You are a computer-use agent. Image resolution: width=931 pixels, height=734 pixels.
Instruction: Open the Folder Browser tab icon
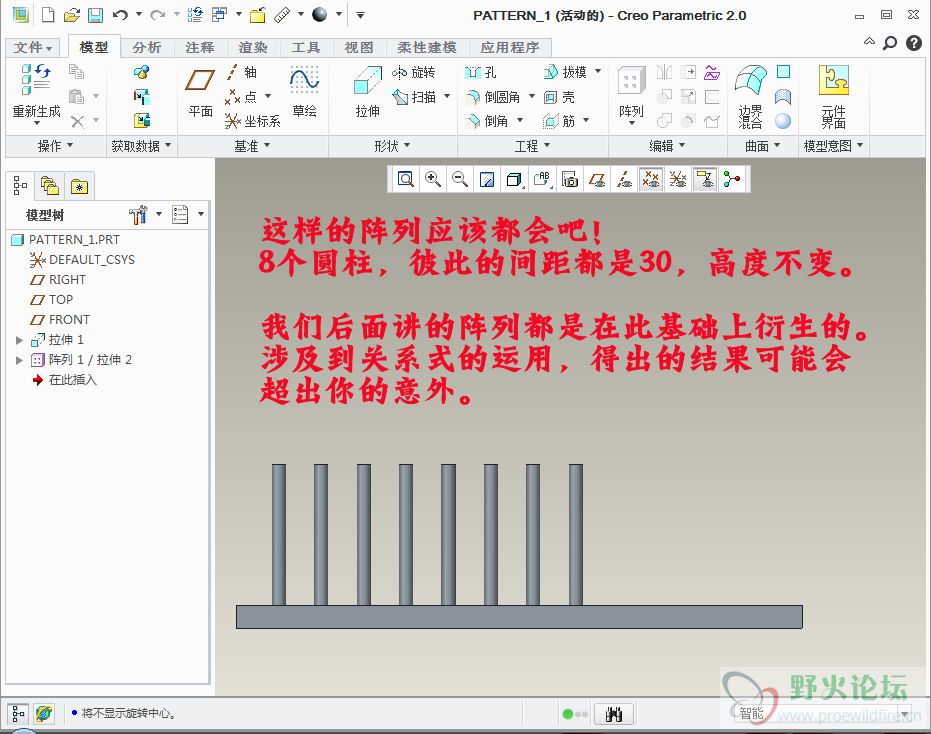pos(50,186)
